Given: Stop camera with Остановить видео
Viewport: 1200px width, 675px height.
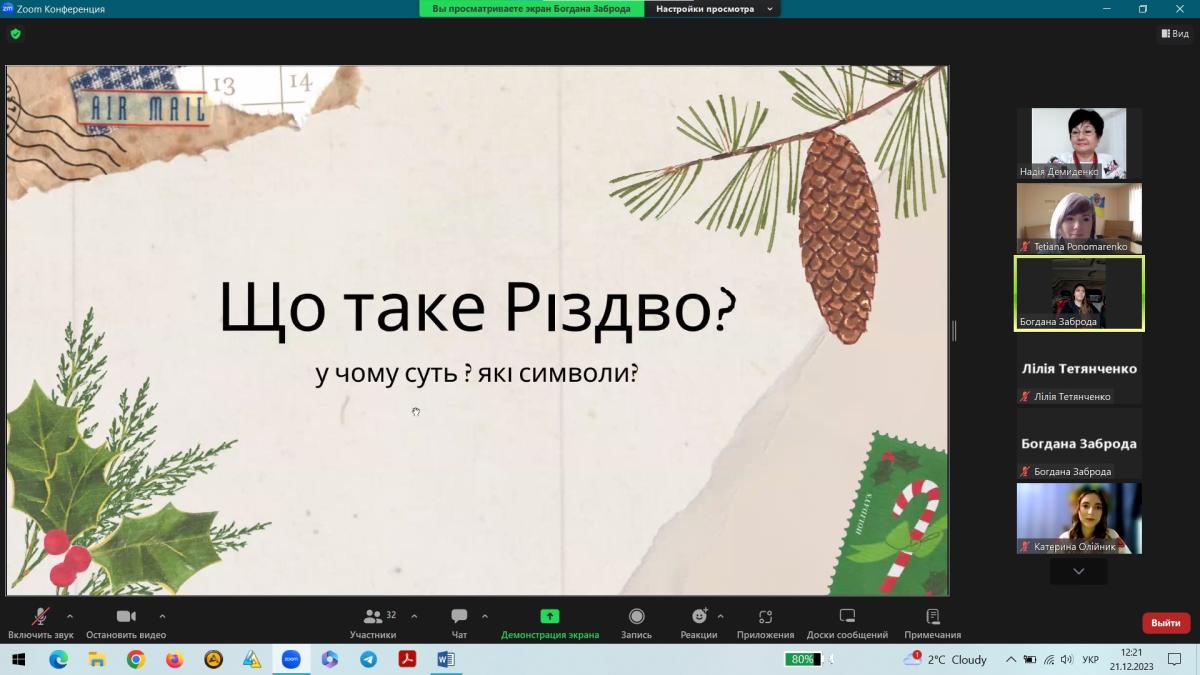Looking at the screenshot, I should tap(126, 622).
